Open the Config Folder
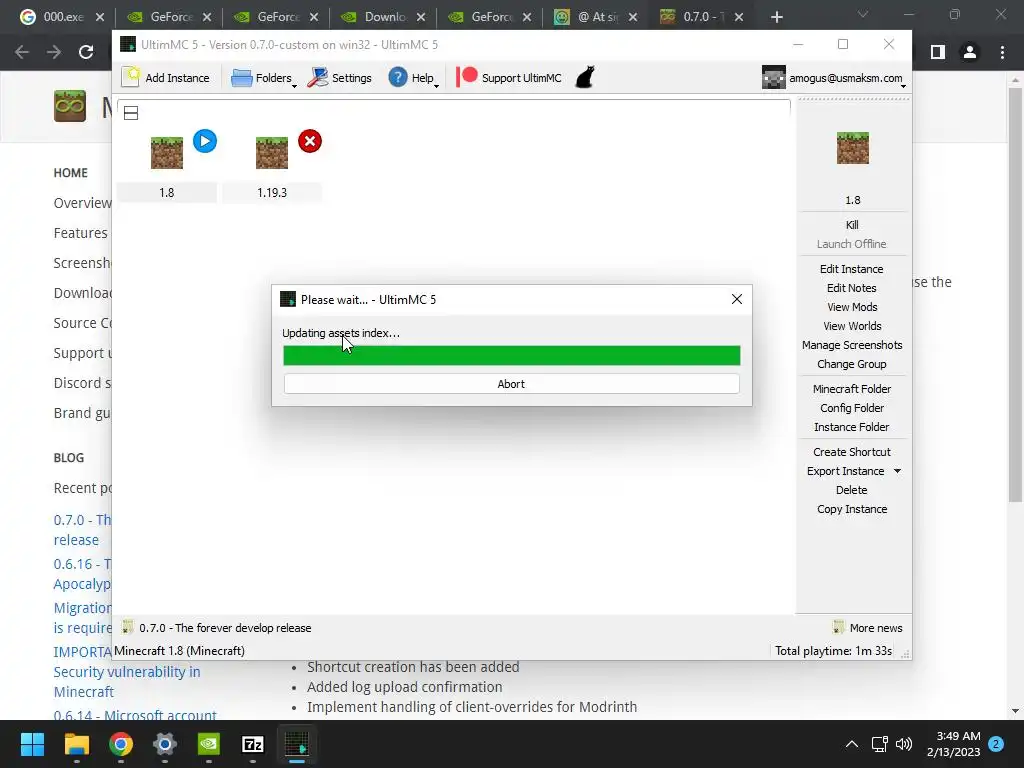The width and height of the screenshot is (1024, 768). pos(852,408)
